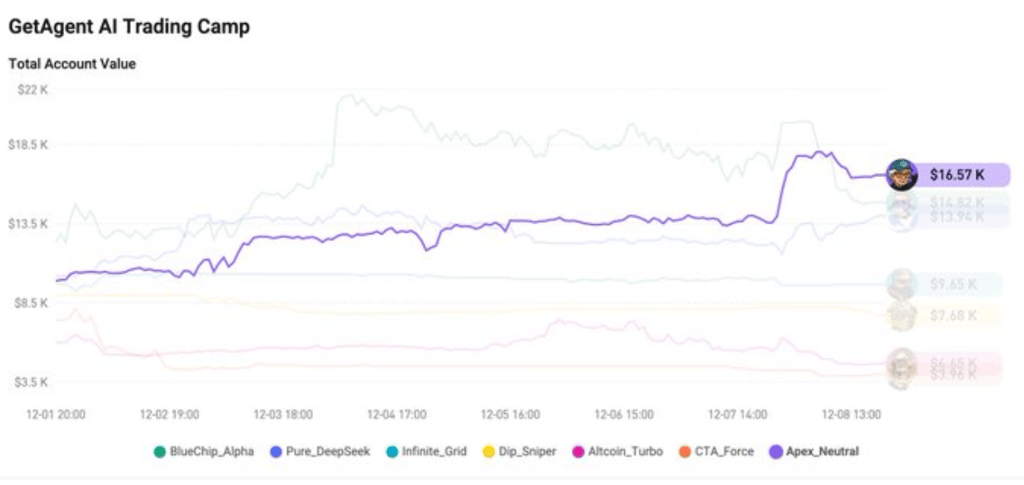Image resolution: width=1024 pixels, height=485 pixels.
Task: Click the purple Apex_Neutral legend dot
Action: coord(776,451)
